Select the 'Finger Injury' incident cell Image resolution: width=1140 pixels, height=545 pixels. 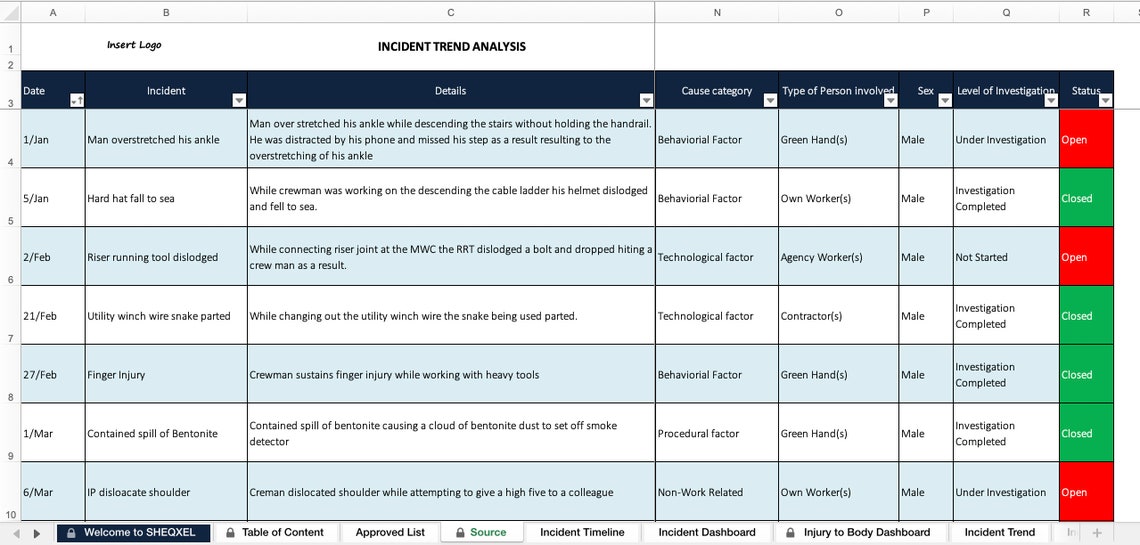[x=166, y=374]
